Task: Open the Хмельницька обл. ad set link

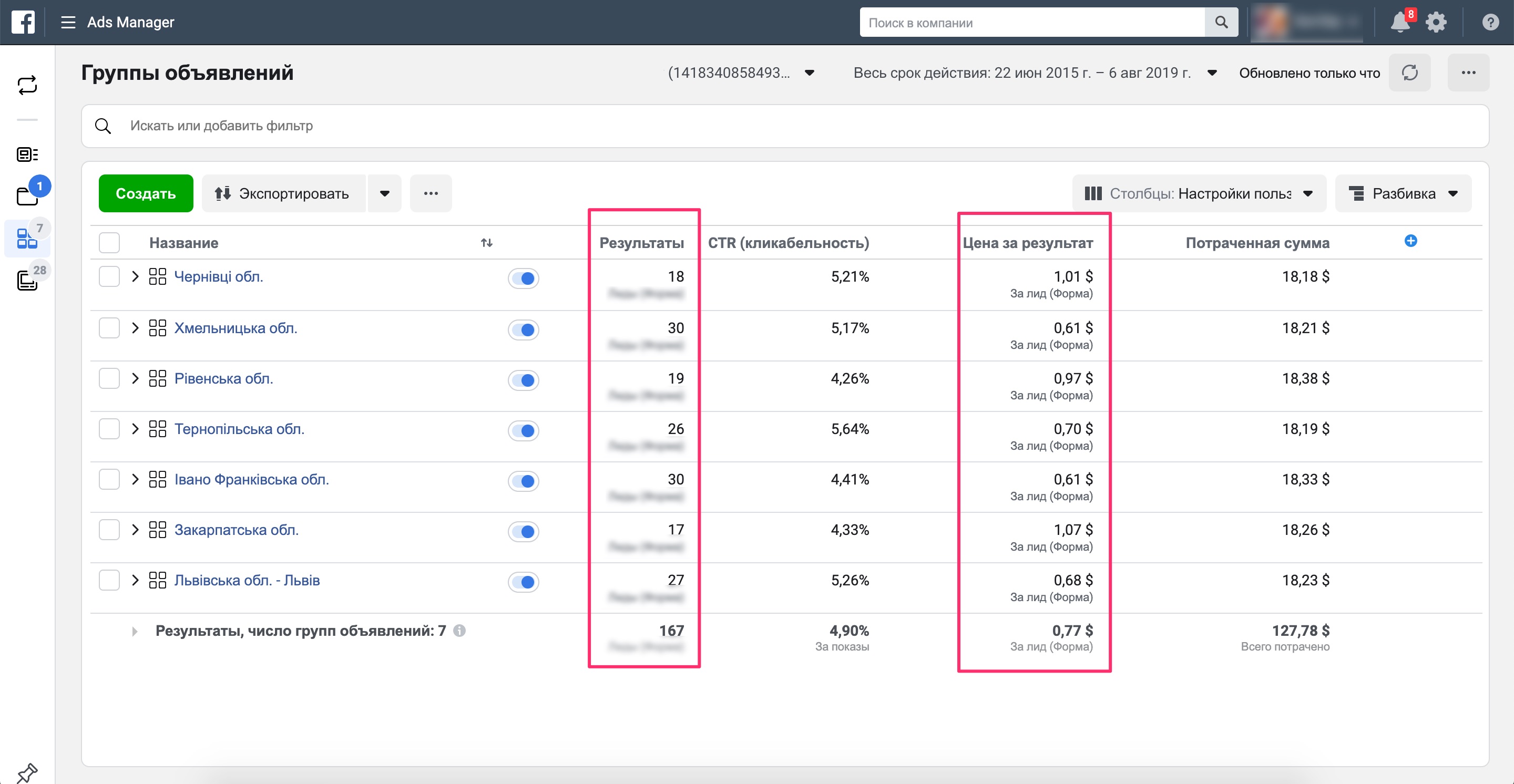Action: click(236, 328)
